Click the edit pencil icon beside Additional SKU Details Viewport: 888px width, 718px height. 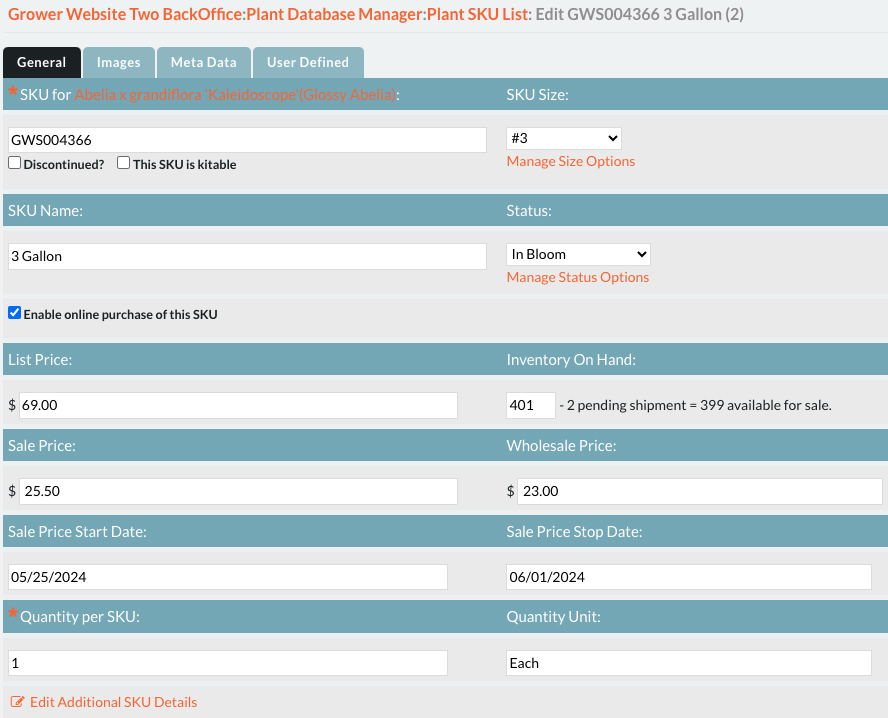click(x=17, y=702)
